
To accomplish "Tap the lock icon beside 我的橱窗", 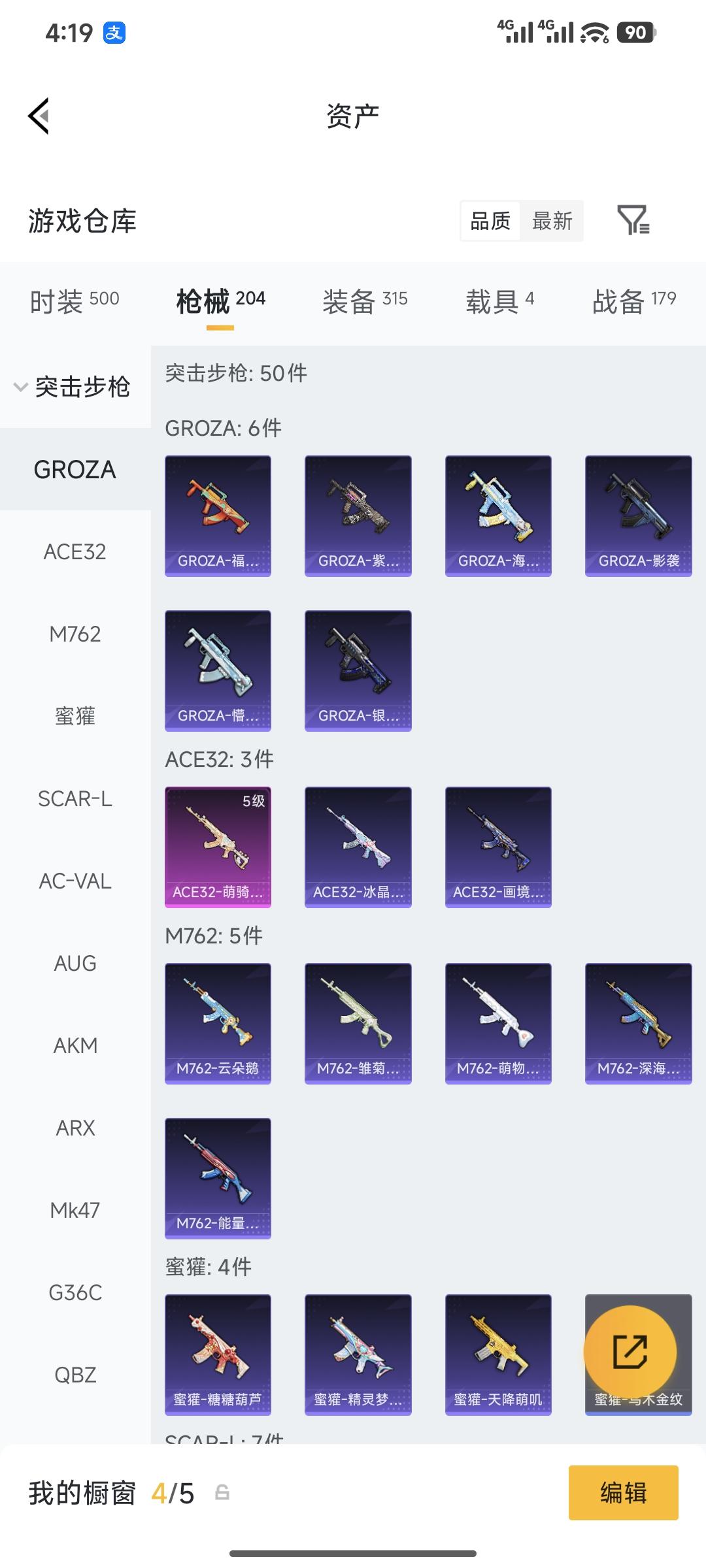I will [x=222, y=1493].
